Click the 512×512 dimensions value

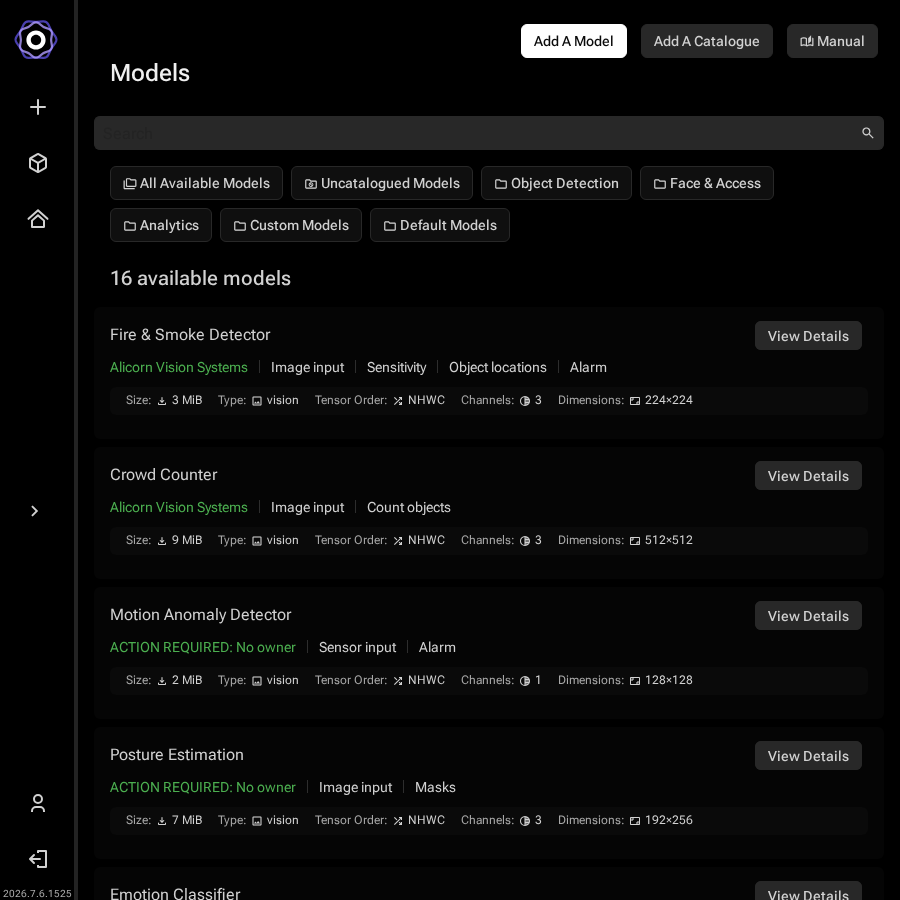click(x=669, y=540)
